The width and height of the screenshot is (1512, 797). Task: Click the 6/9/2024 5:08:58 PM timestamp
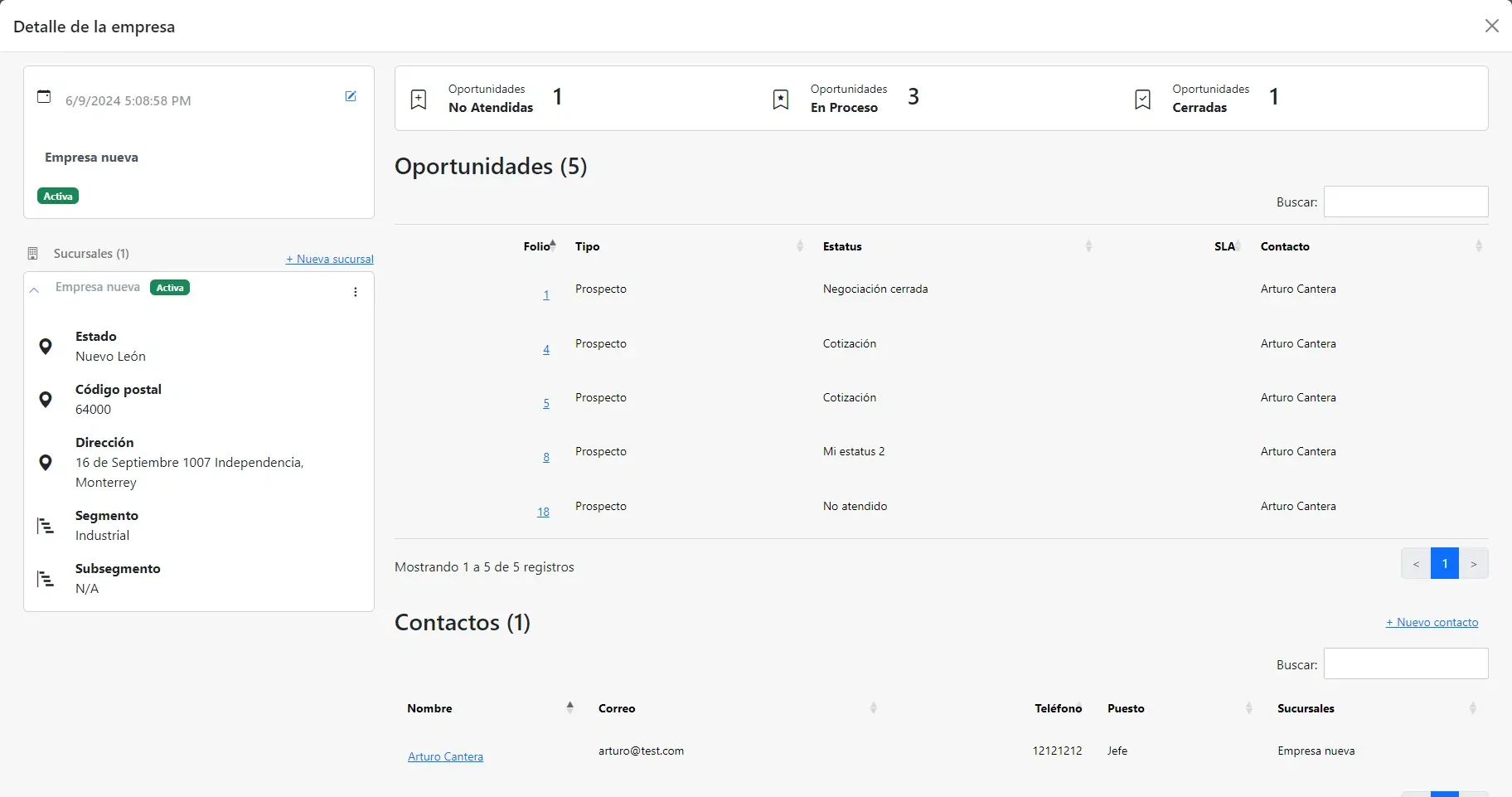(x=128, y=100)
